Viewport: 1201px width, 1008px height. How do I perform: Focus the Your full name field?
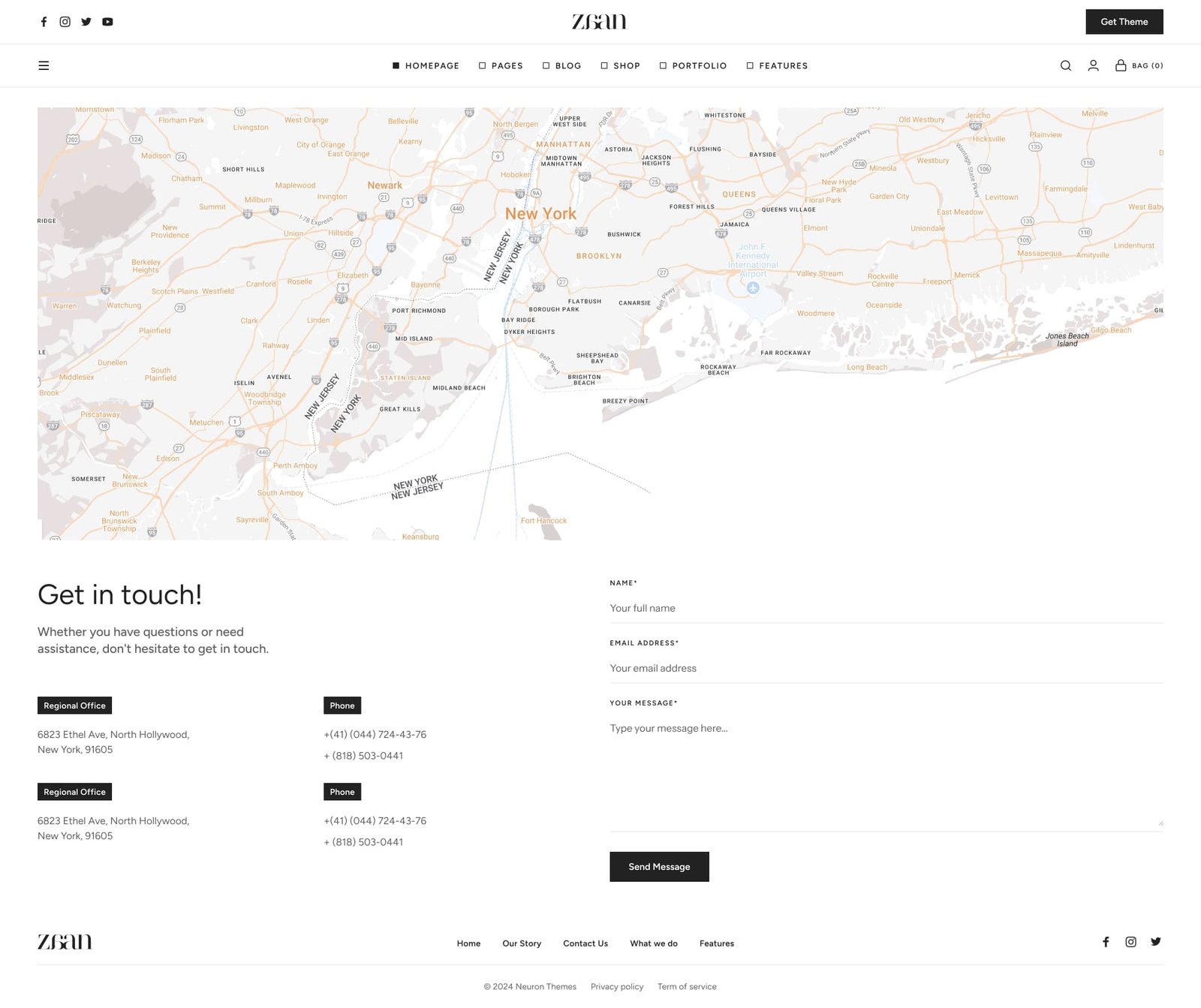point(886,608)
